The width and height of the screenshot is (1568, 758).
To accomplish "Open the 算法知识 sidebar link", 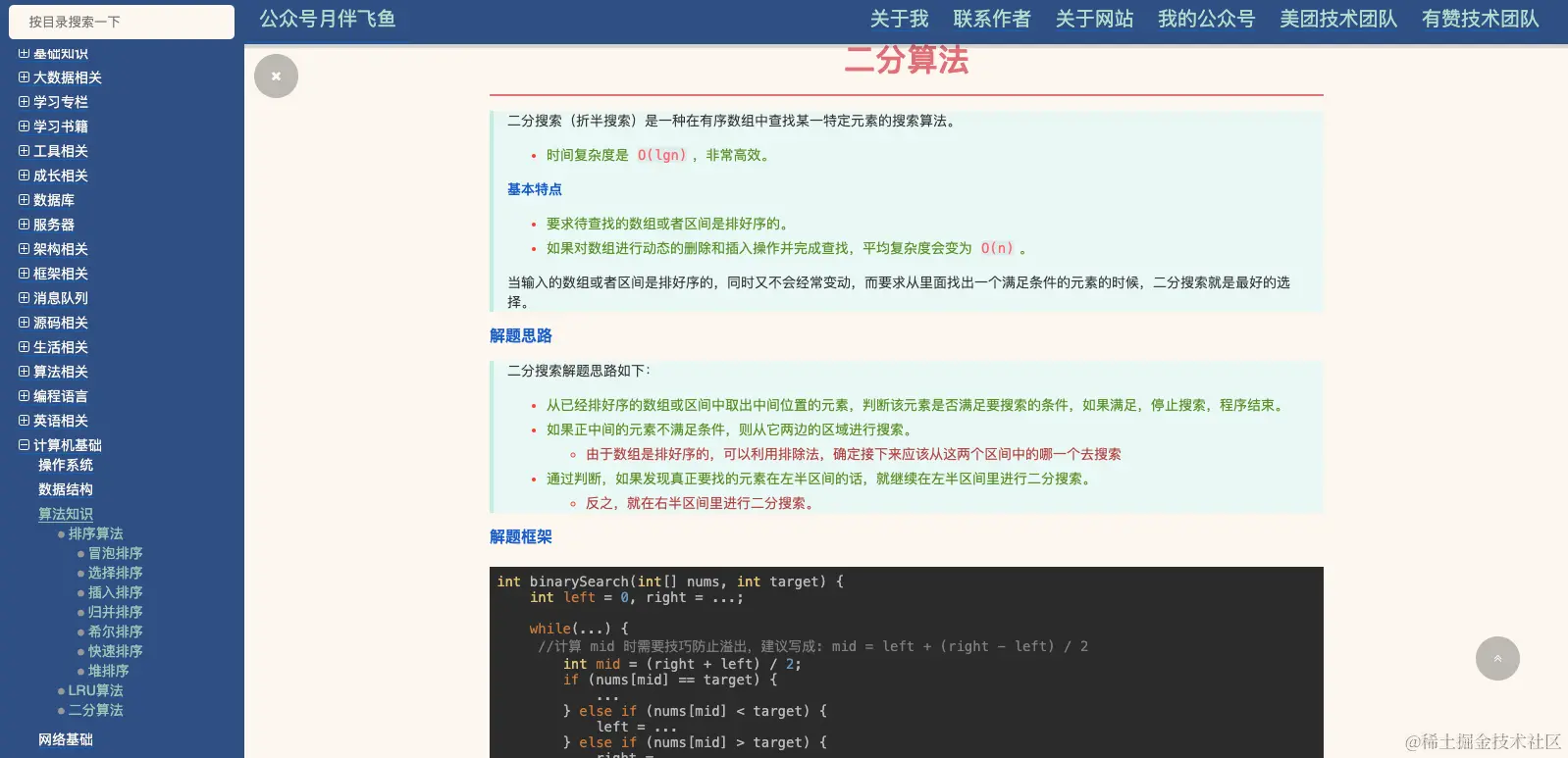I will coord(66,514).
